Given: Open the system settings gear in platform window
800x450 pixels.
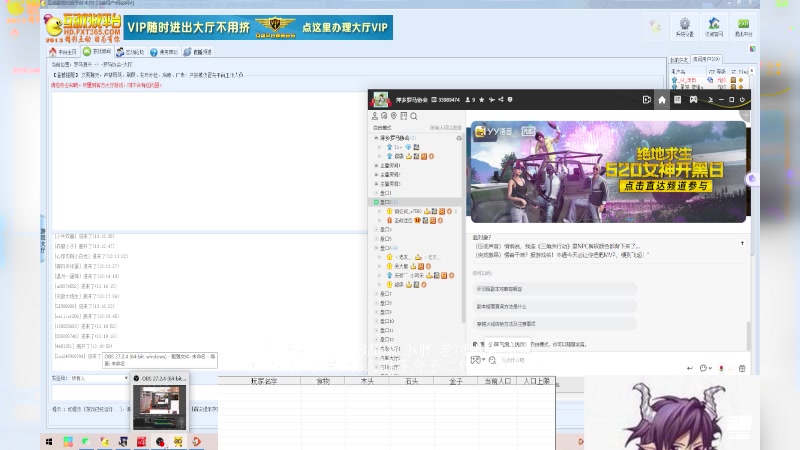Looking at the screenshot, I should pyautogui.click(x=684, y=27).
